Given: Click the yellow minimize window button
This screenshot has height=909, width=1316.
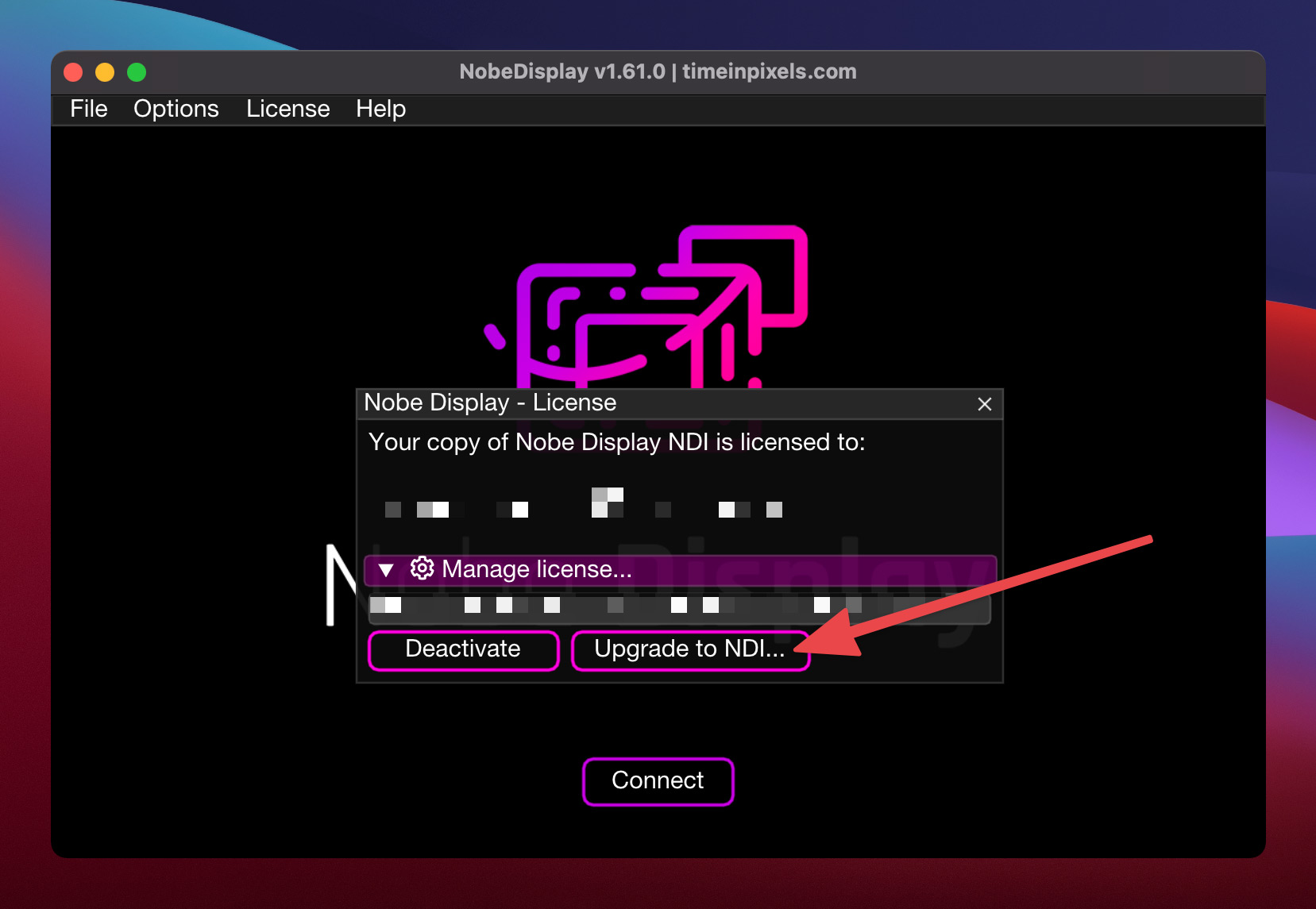Looking at the screenshot, I should click(x=105, y=72).
